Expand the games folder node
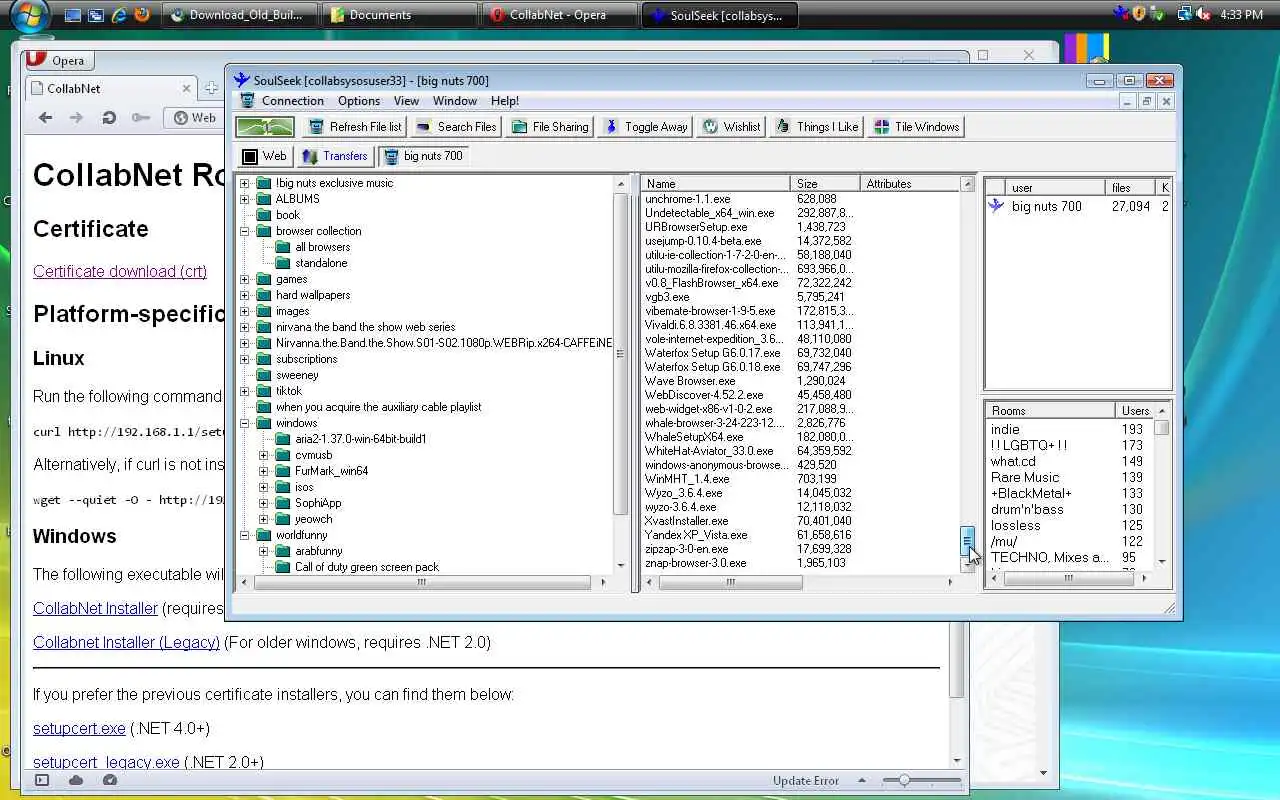Image resolution: width=1280 pixels, height=800 pixels. [x=245, y=279]
